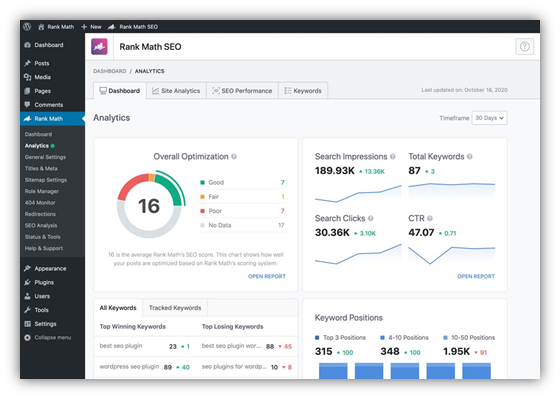Click the CTR trend line chart

451,255
